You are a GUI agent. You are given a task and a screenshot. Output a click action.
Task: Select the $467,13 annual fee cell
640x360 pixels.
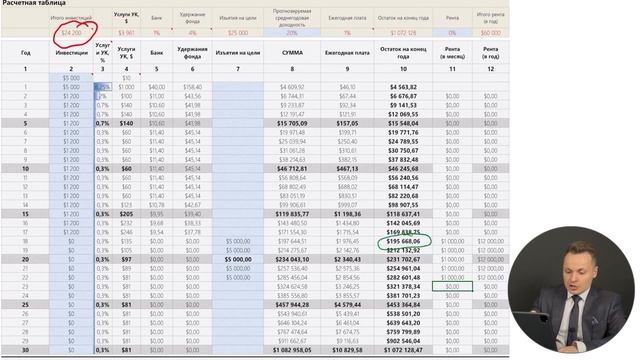click(x=347, y=169)
